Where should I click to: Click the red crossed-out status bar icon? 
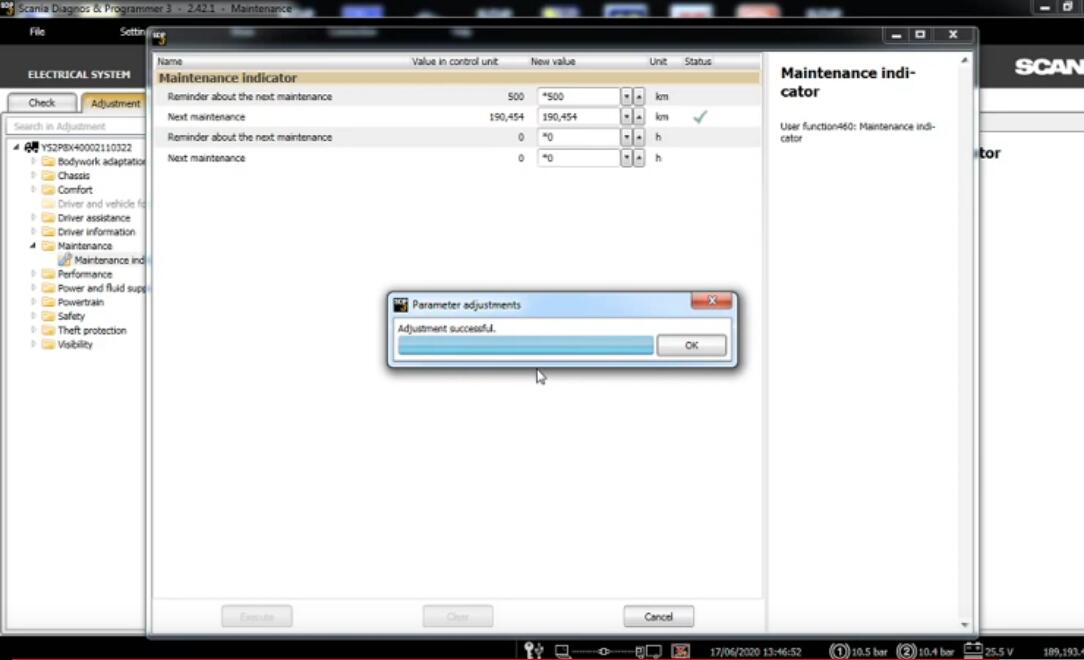pyautogui.click(x=680, y=651)
